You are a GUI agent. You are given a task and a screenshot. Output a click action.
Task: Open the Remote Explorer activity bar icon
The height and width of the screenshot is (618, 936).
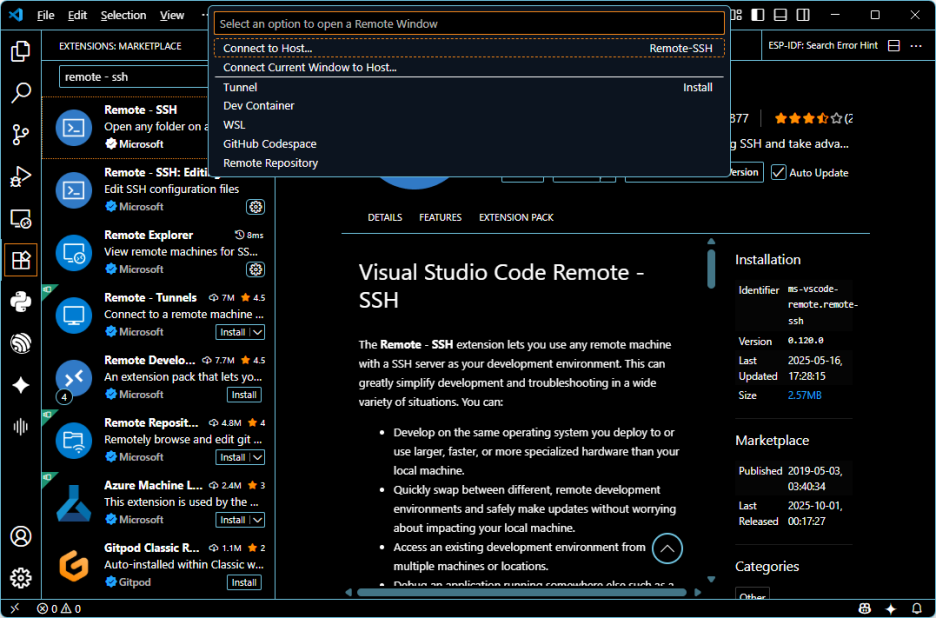(21, 219)
